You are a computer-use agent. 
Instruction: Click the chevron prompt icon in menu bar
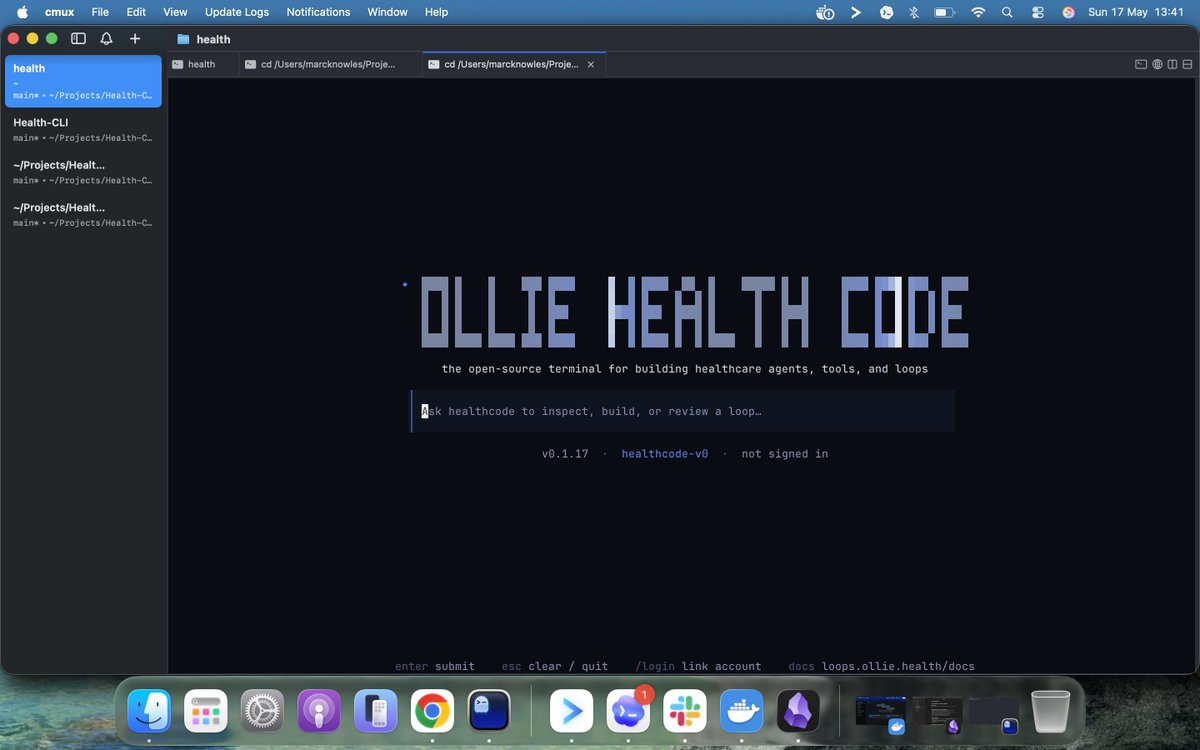pyautogui.click(x=856, y=12)
